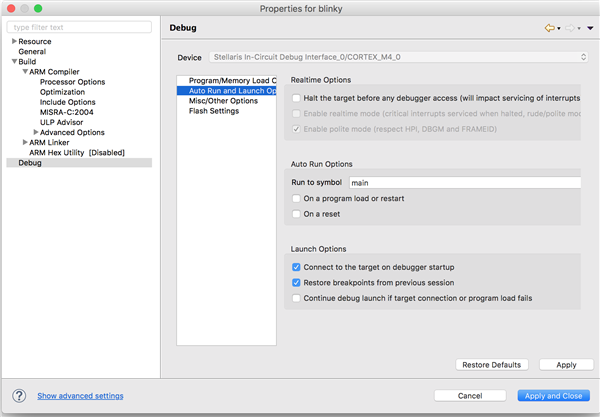Viewport: 600px width, 417px height.
Task: Expand Advanced Options under ARM Compiler
Action: point(36,132)
